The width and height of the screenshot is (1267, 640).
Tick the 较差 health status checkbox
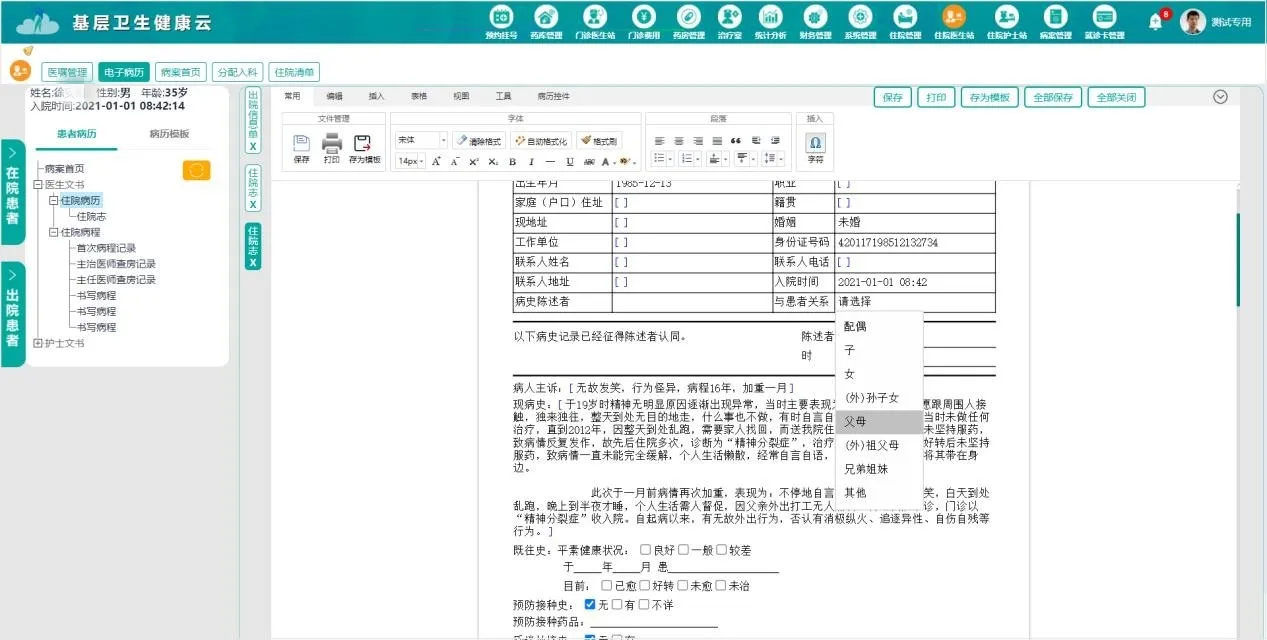tap(721, 549)
